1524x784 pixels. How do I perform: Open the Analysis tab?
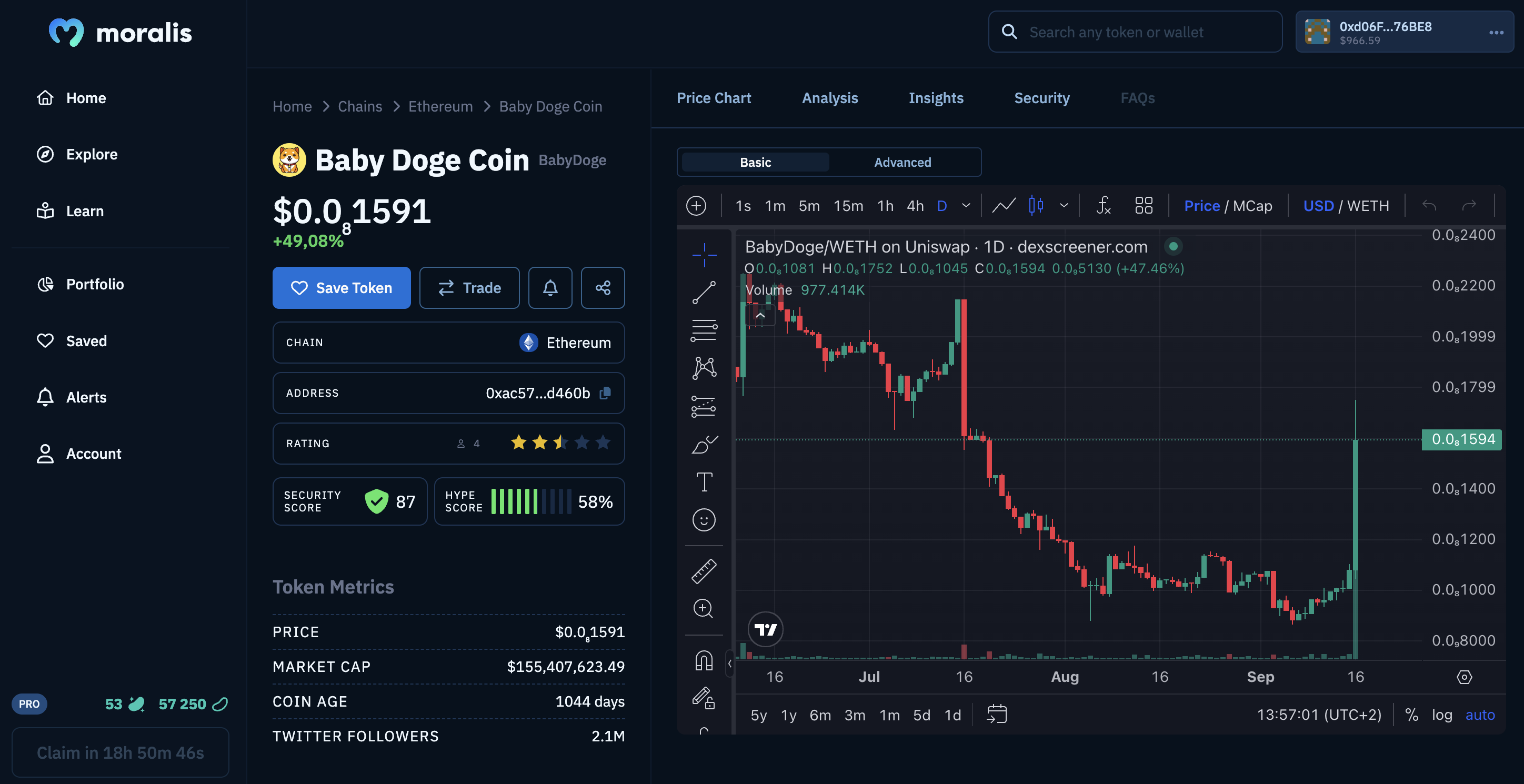coord(829,98)
